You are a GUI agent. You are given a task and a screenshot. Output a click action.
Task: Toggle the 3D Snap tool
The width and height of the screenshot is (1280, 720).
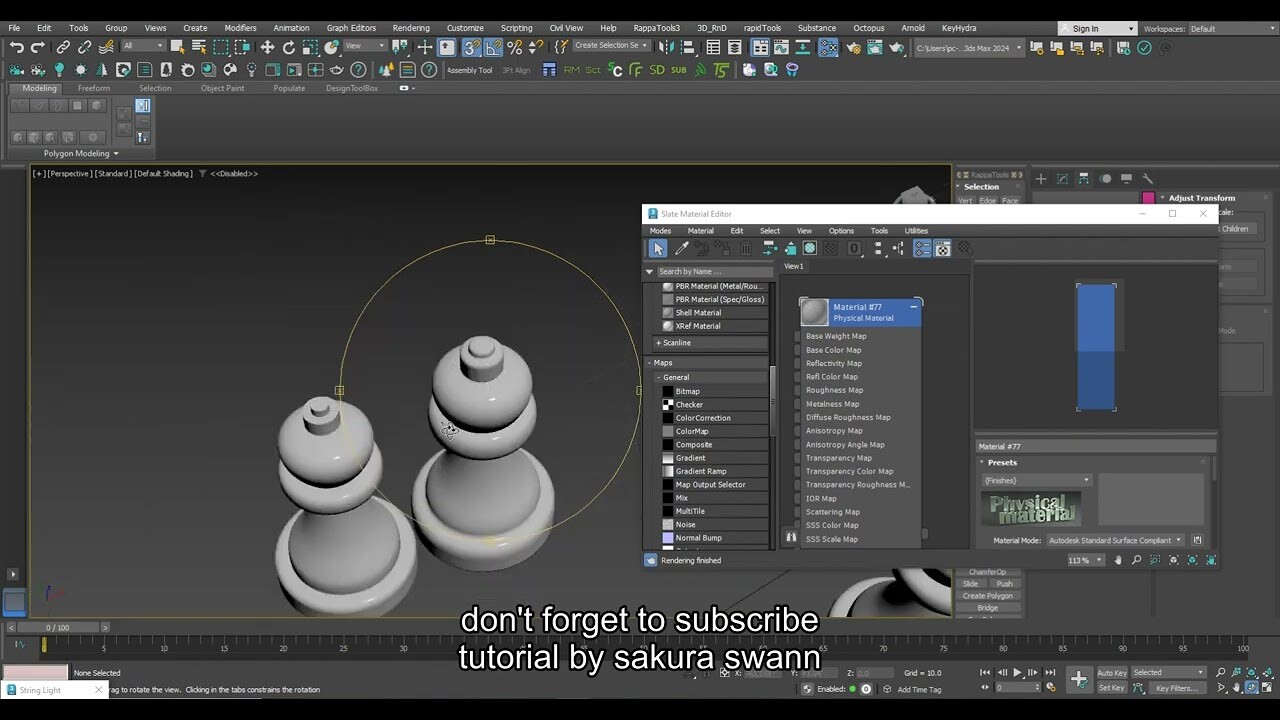pyautogui.click(x=470, y=47)
